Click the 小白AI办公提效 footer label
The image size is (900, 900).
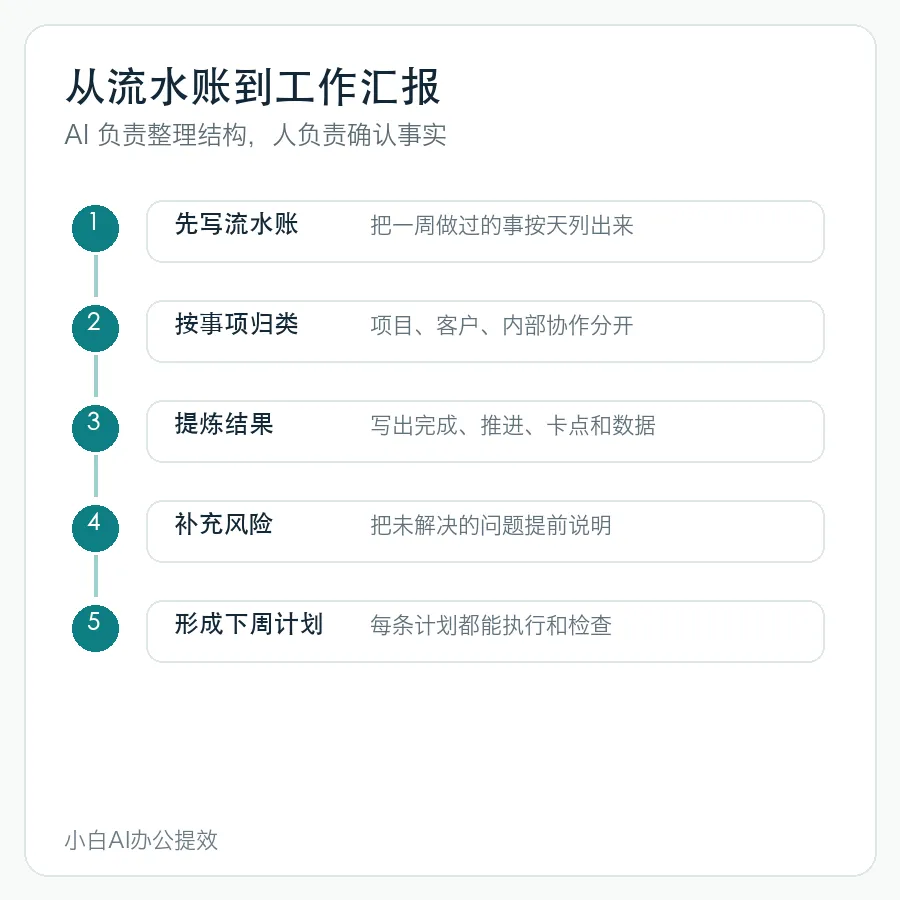tap(141, 840)
